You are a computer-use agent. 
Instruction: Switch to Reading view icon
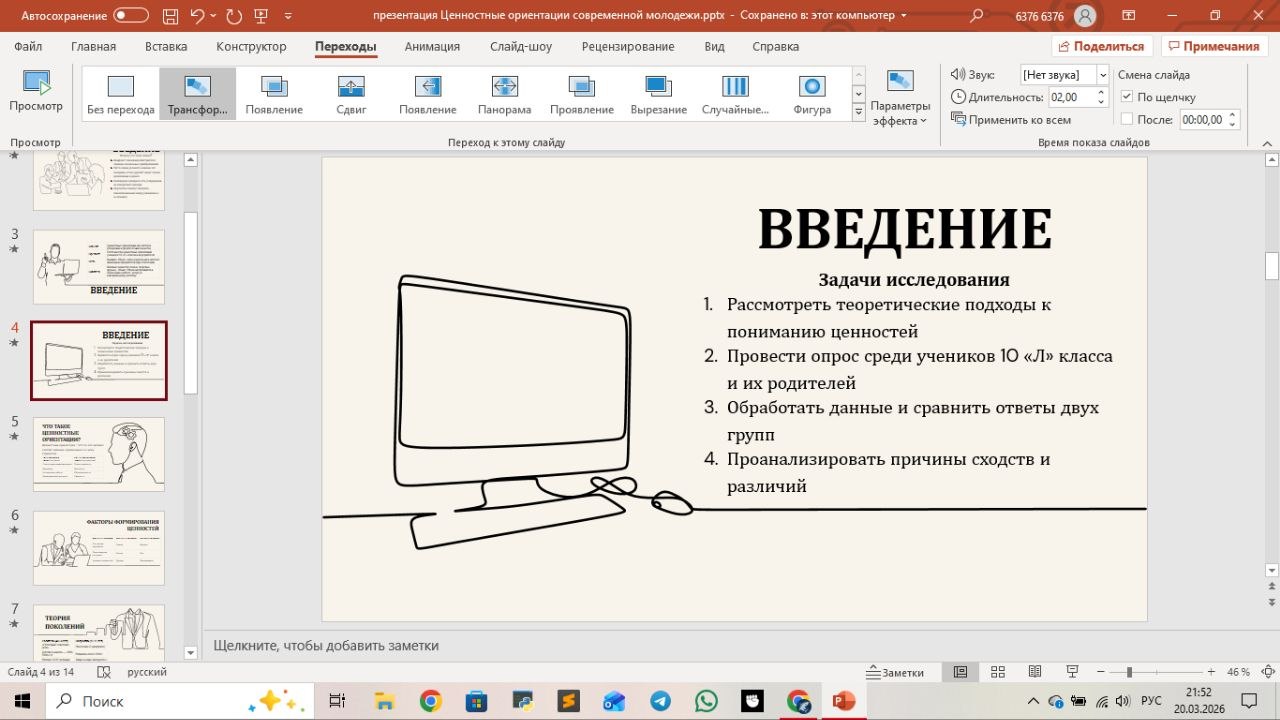click(x=1035, y=672)
